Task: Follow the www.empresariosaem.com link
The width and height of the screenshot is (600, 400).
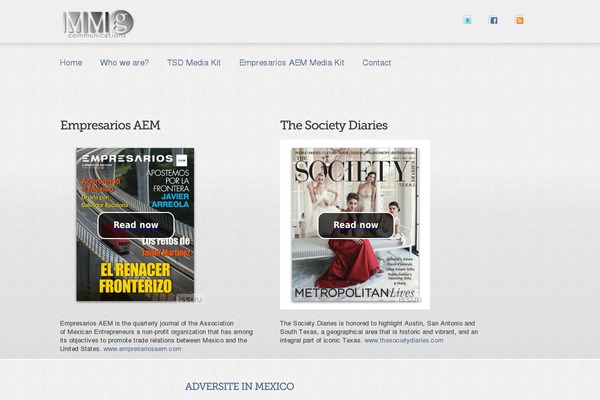Action: (x=142, y=349)
